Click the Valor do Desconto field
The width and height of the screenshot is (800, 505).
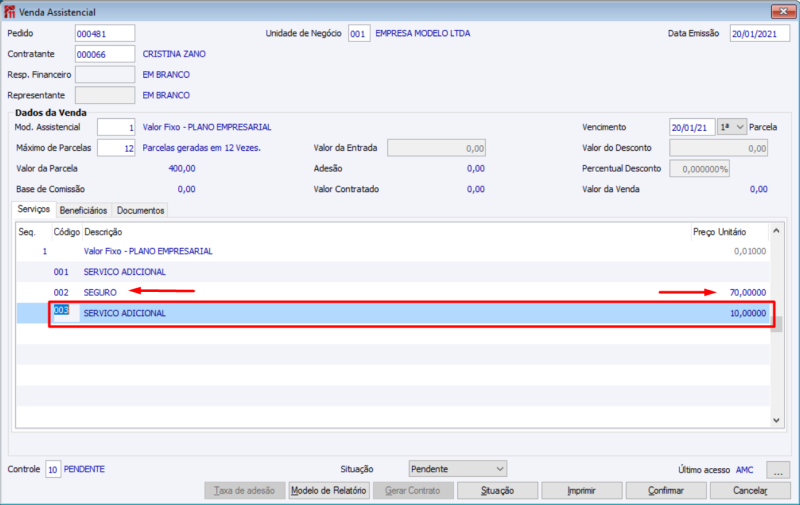coord(718,148)
